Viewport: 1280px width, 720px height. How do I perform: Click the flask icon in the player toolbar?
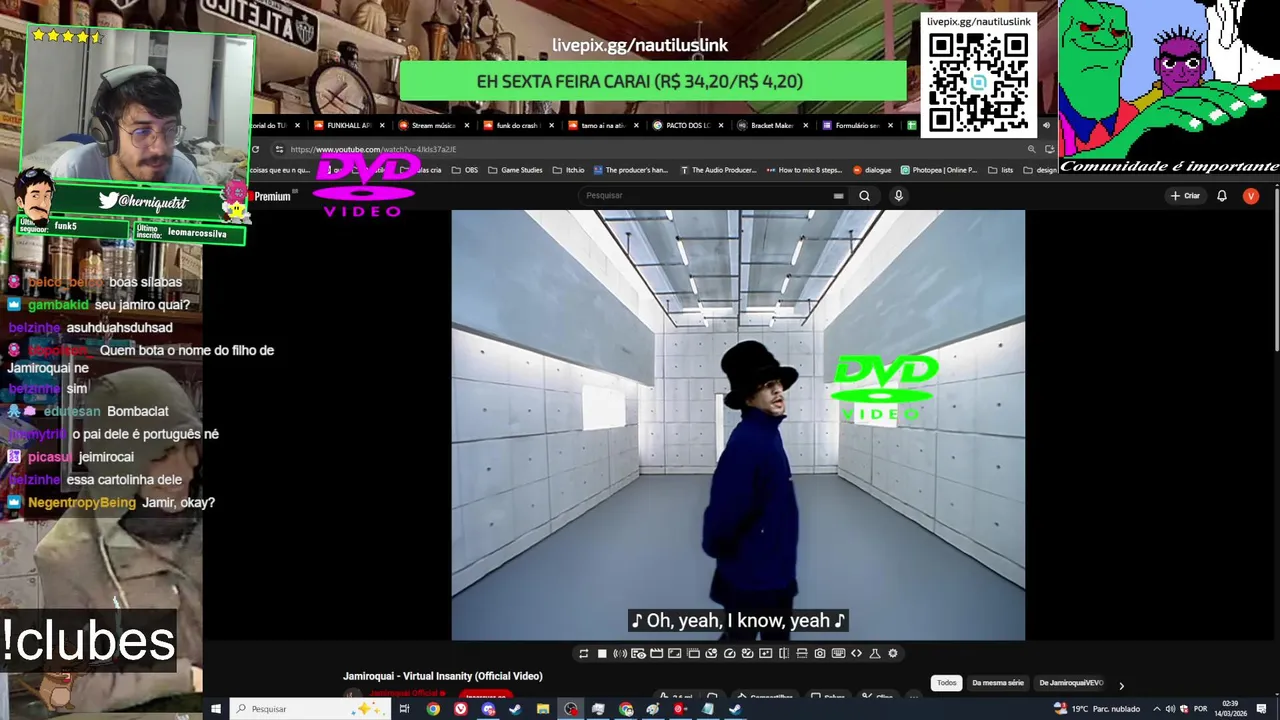click(x=875, y=654)
